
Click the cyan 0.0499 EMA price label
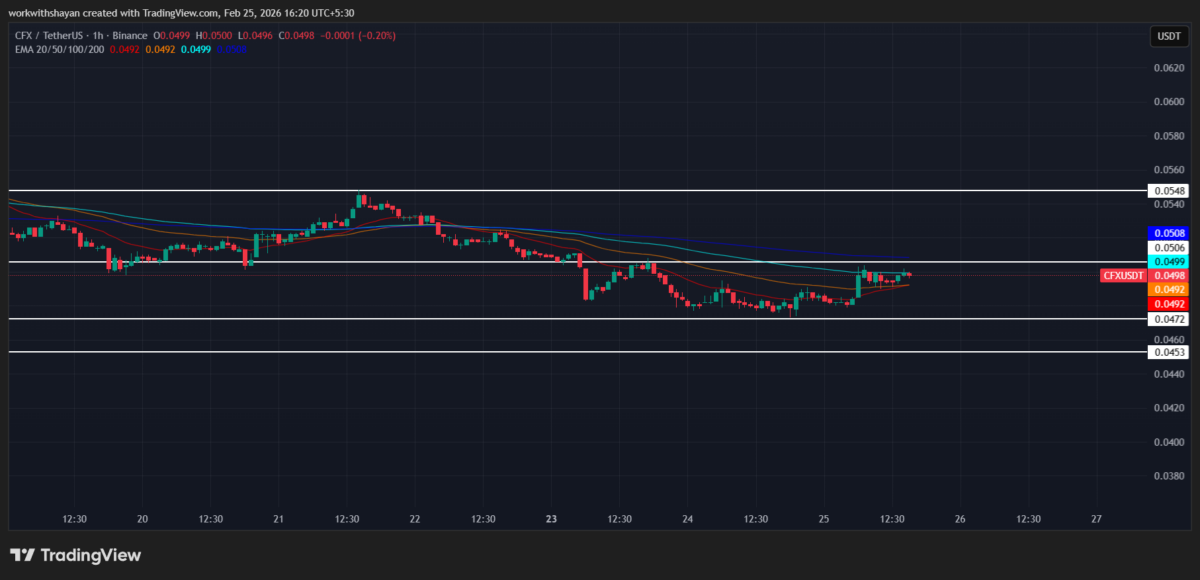click(x=1168, y=261)
